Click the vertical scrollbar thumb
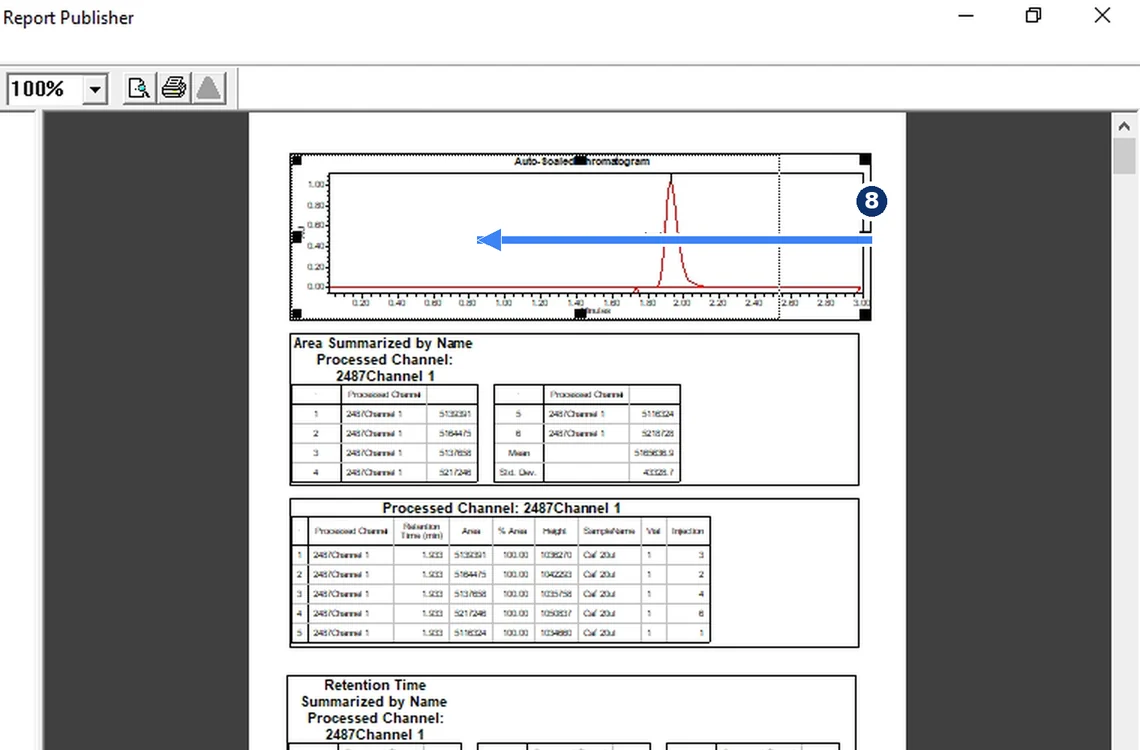 coord(1124,156)
